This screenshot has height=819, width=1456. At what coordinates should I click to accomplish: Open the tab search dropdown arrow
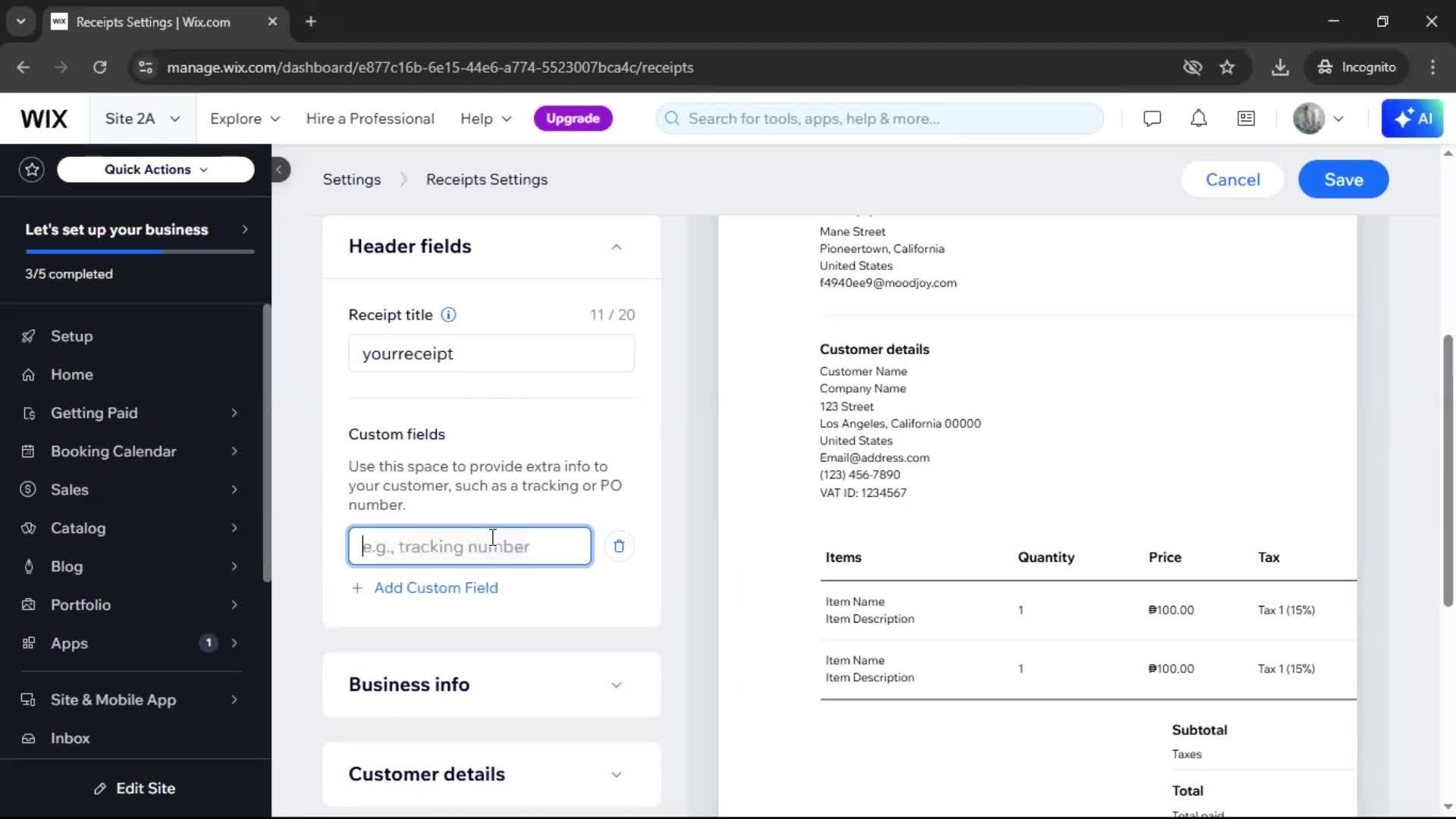(x=20, y=21)
